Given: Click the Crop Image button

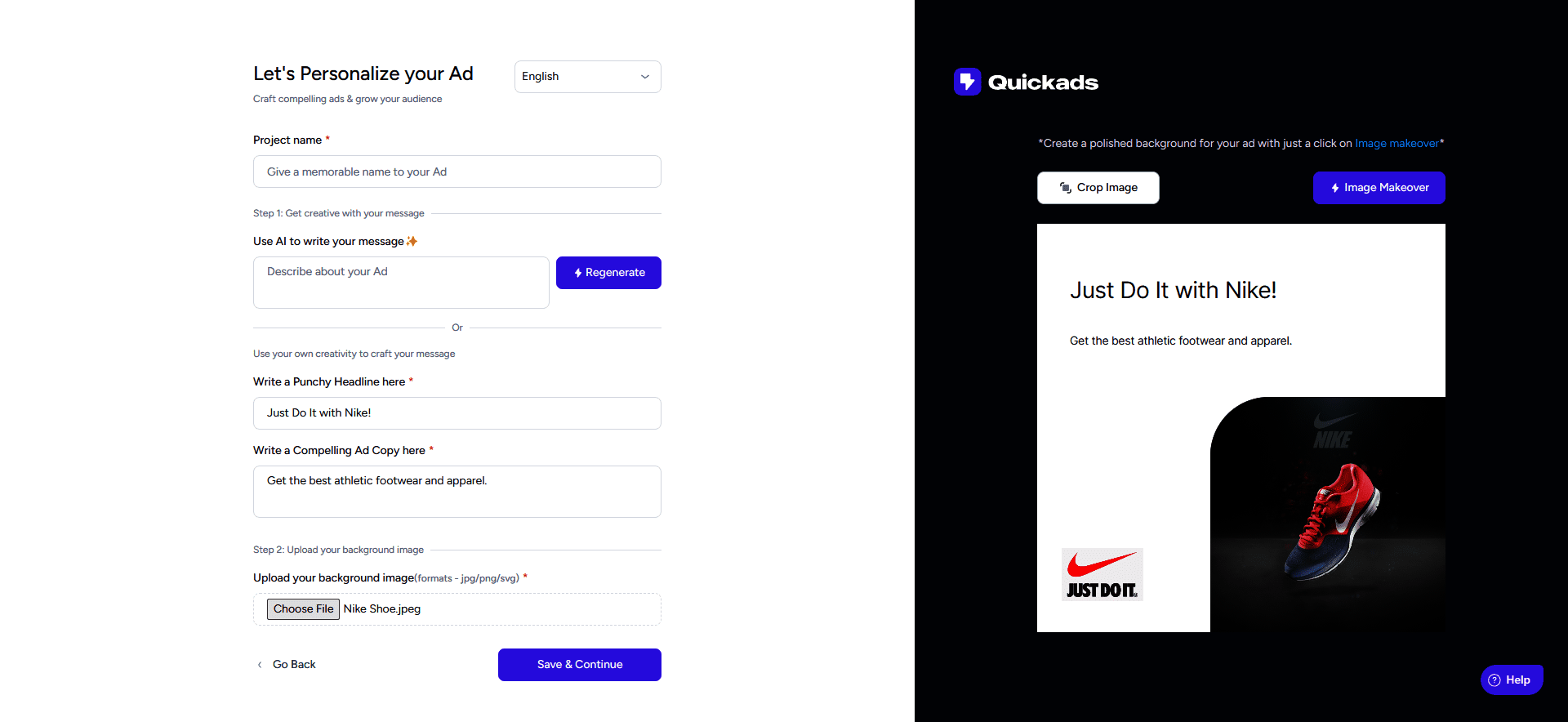Looking at the screenshot, I should tap(1098, 188).
